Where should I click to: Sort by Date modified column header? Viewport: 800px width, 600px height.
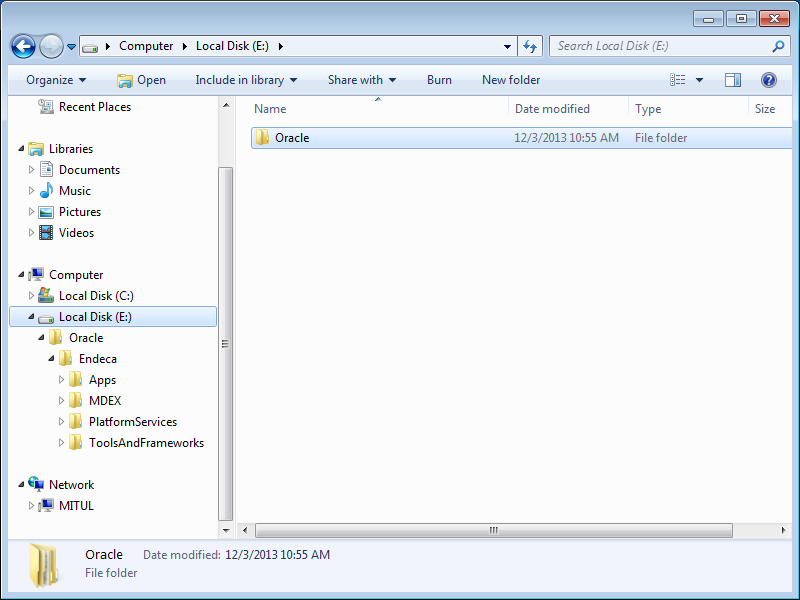coord(552,109)
